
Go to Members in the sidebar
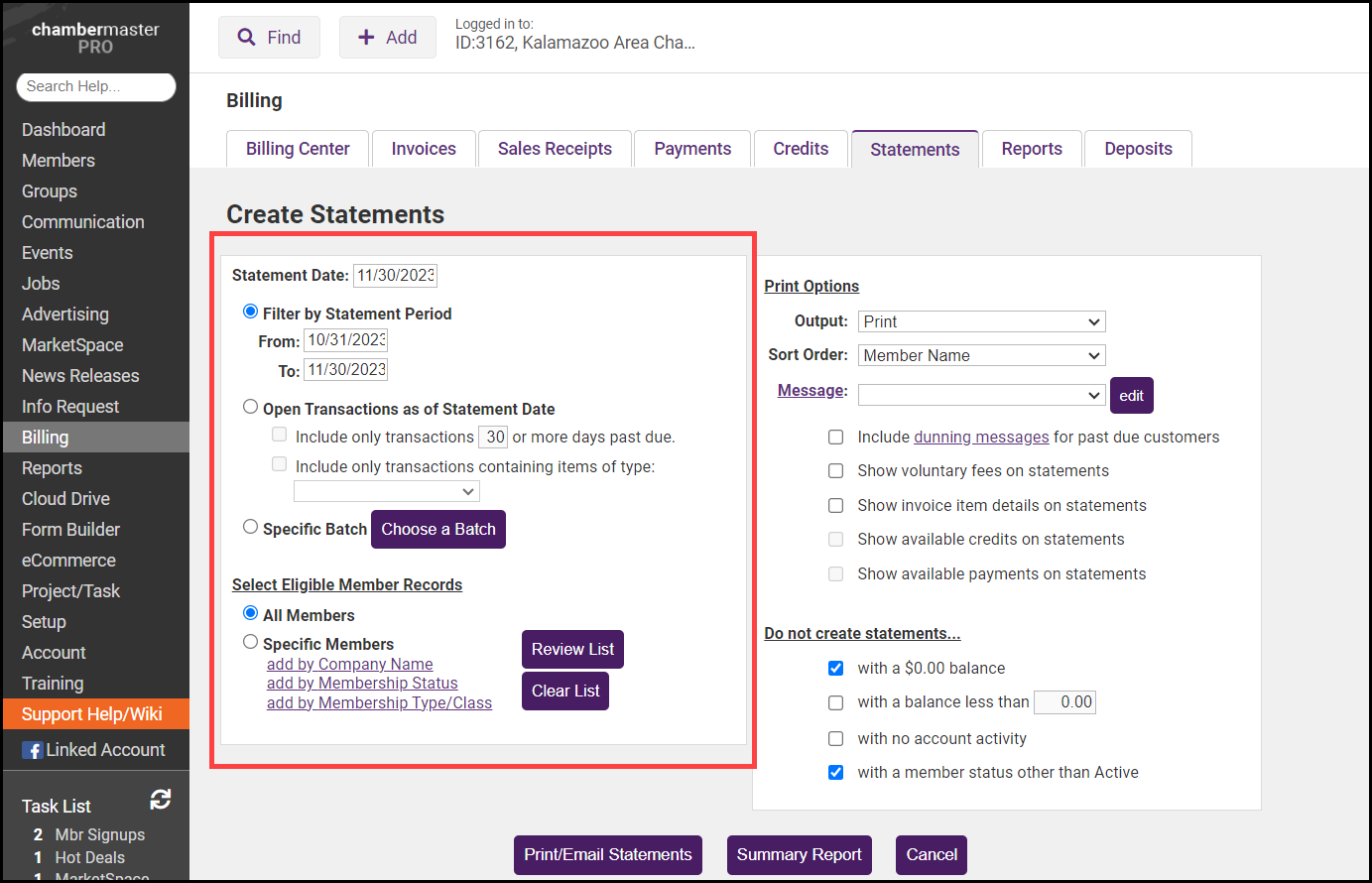click(x=59, y=161)
